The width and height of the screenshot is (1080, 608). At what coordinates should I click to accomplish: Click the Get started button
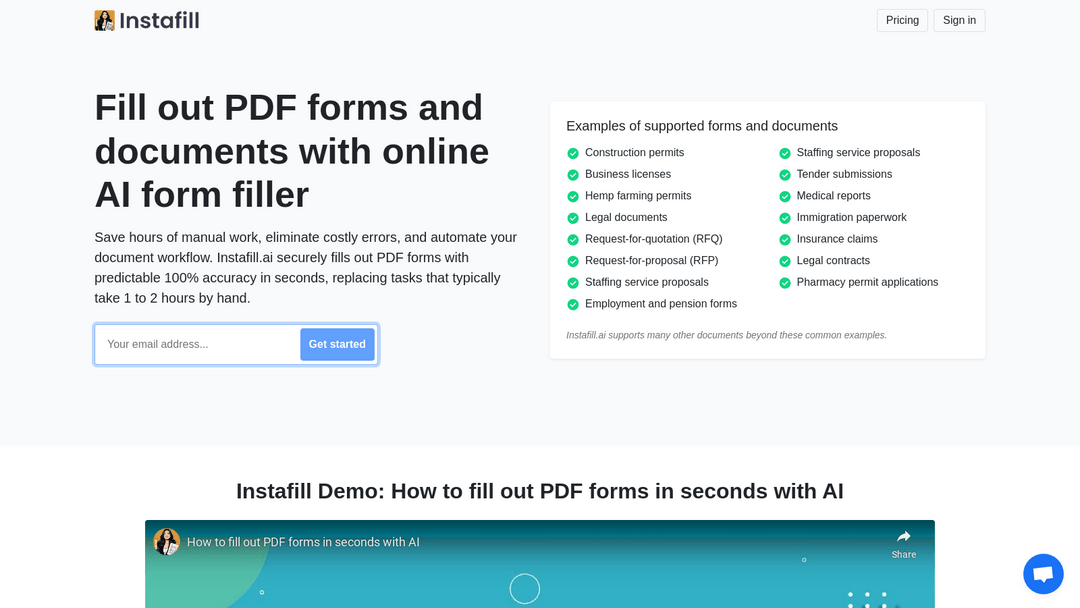(337, 344)
